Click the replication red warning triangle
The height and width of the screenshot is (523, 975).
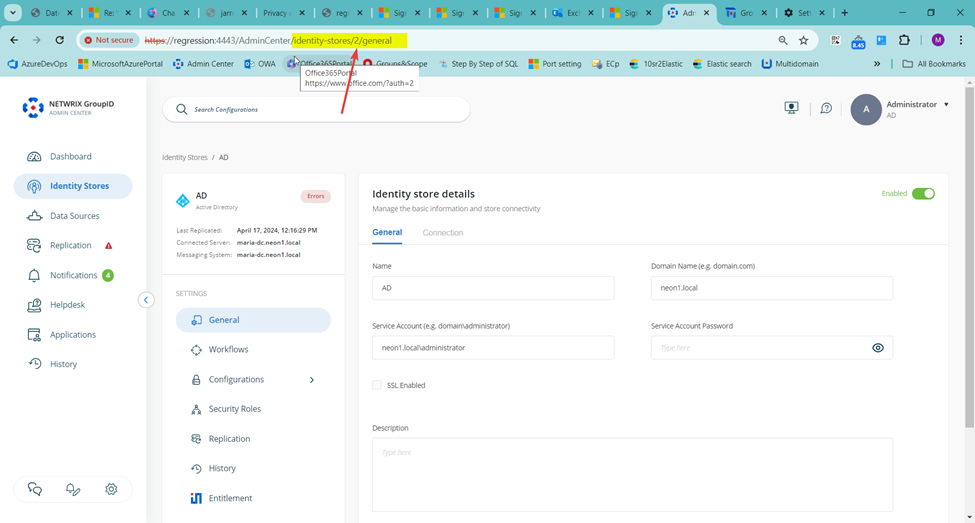(x=109, y=246)
